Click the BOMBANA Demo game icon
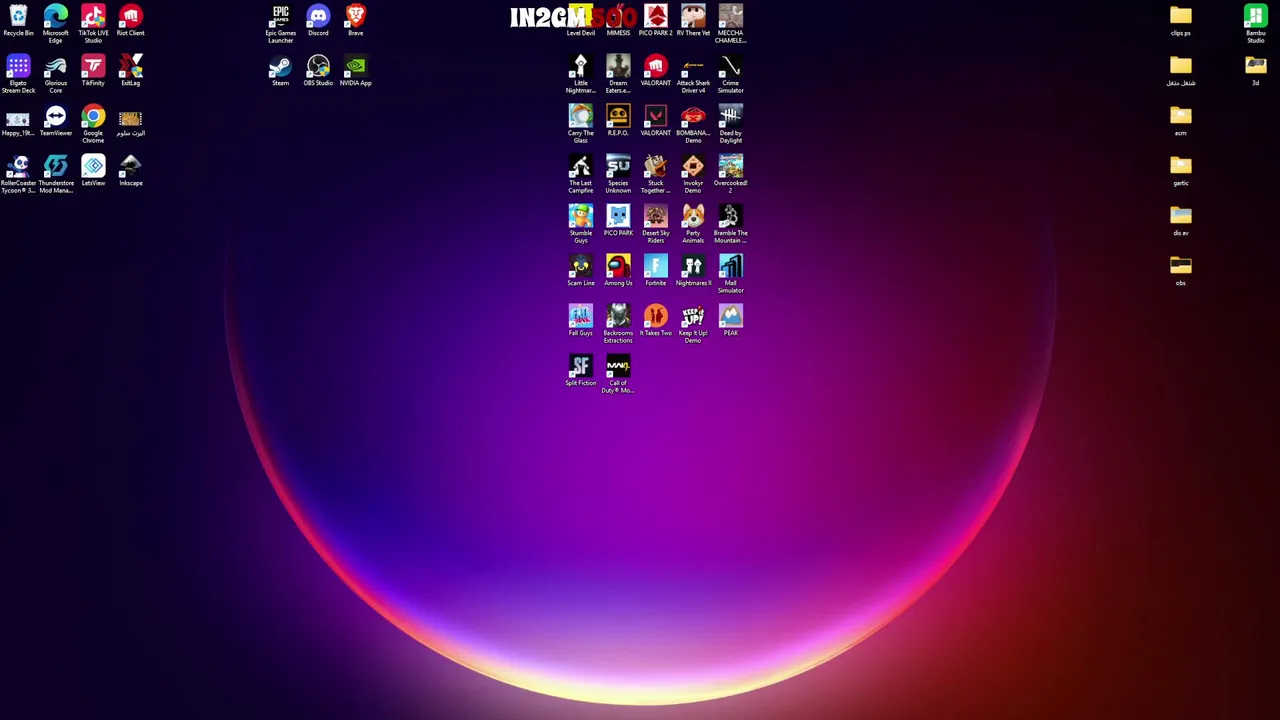The width and height of the screenshot is (1280, 720). 693,116
